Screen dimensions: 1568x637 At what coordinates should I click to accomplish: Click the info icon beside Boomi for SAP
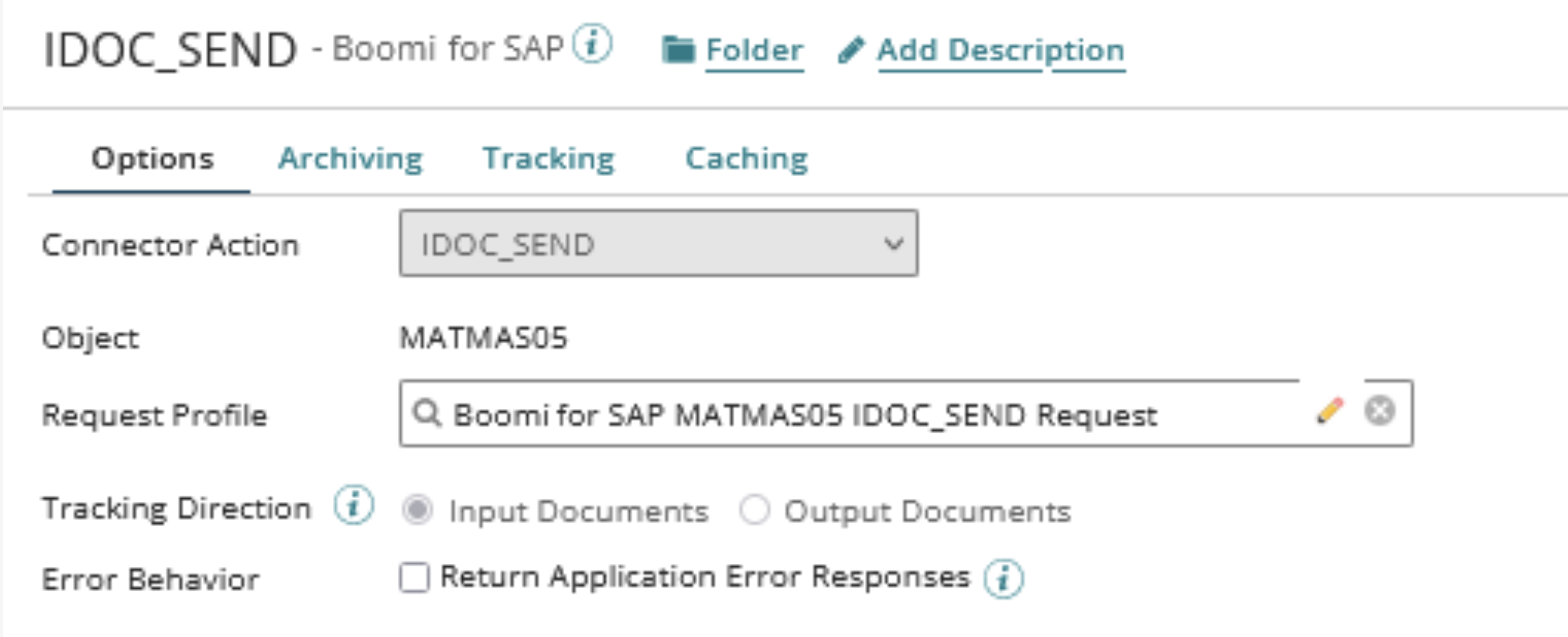pyautogui.click(x=591, y=45)
